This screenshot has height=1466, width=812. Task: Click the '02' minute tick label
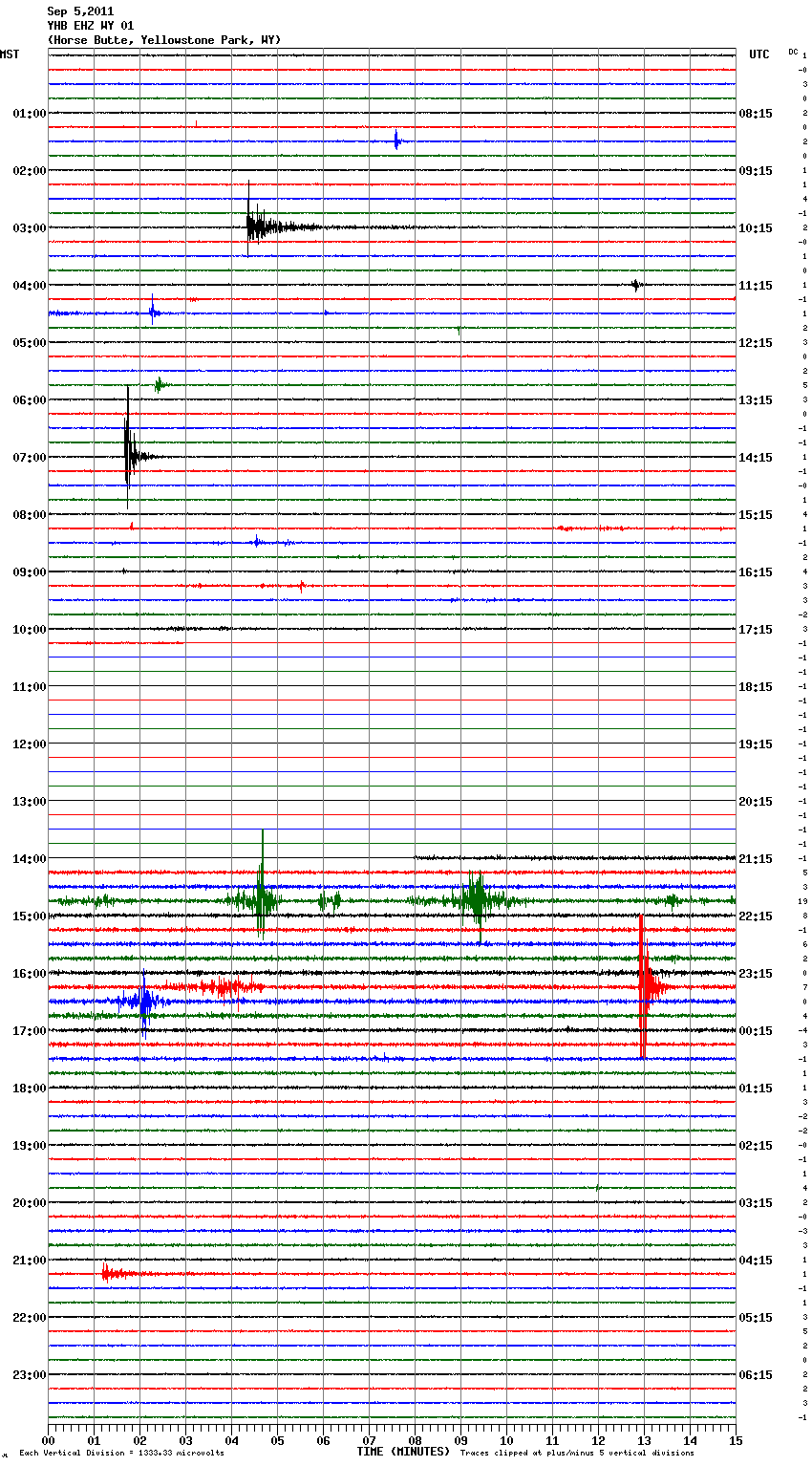point(139,1440)
